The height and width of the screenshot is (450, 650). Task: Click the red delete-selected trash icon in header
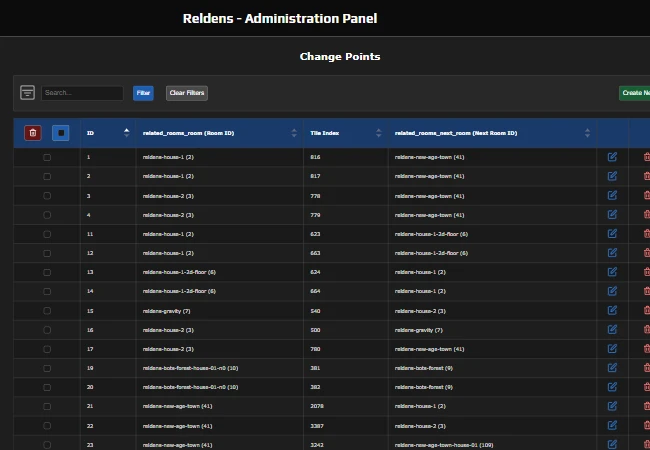click(x=33, y=133)
